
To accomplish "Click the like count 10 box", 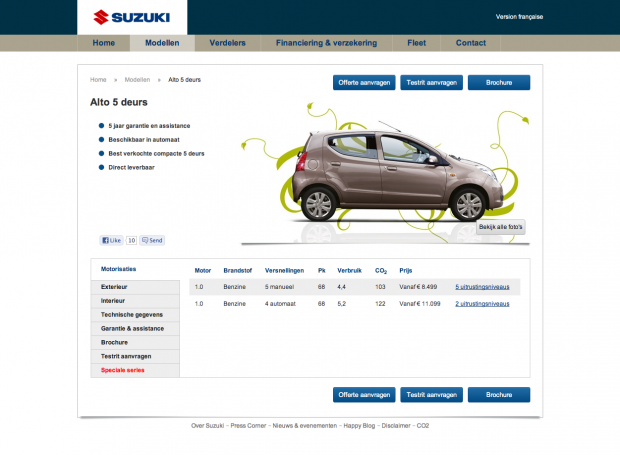I will pyautogui.click(x=132, y=240).
